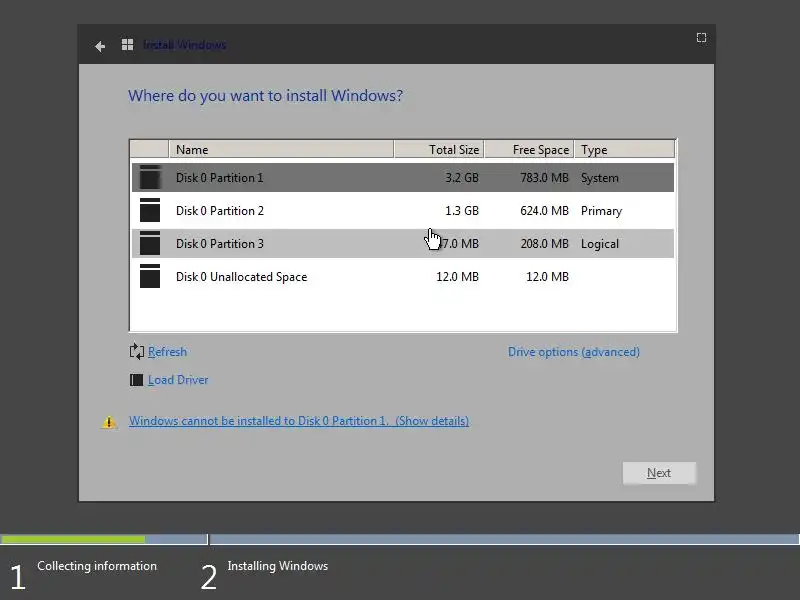Click the Logical type cell
Screen dimensions: 800x600
coord(599,243)
